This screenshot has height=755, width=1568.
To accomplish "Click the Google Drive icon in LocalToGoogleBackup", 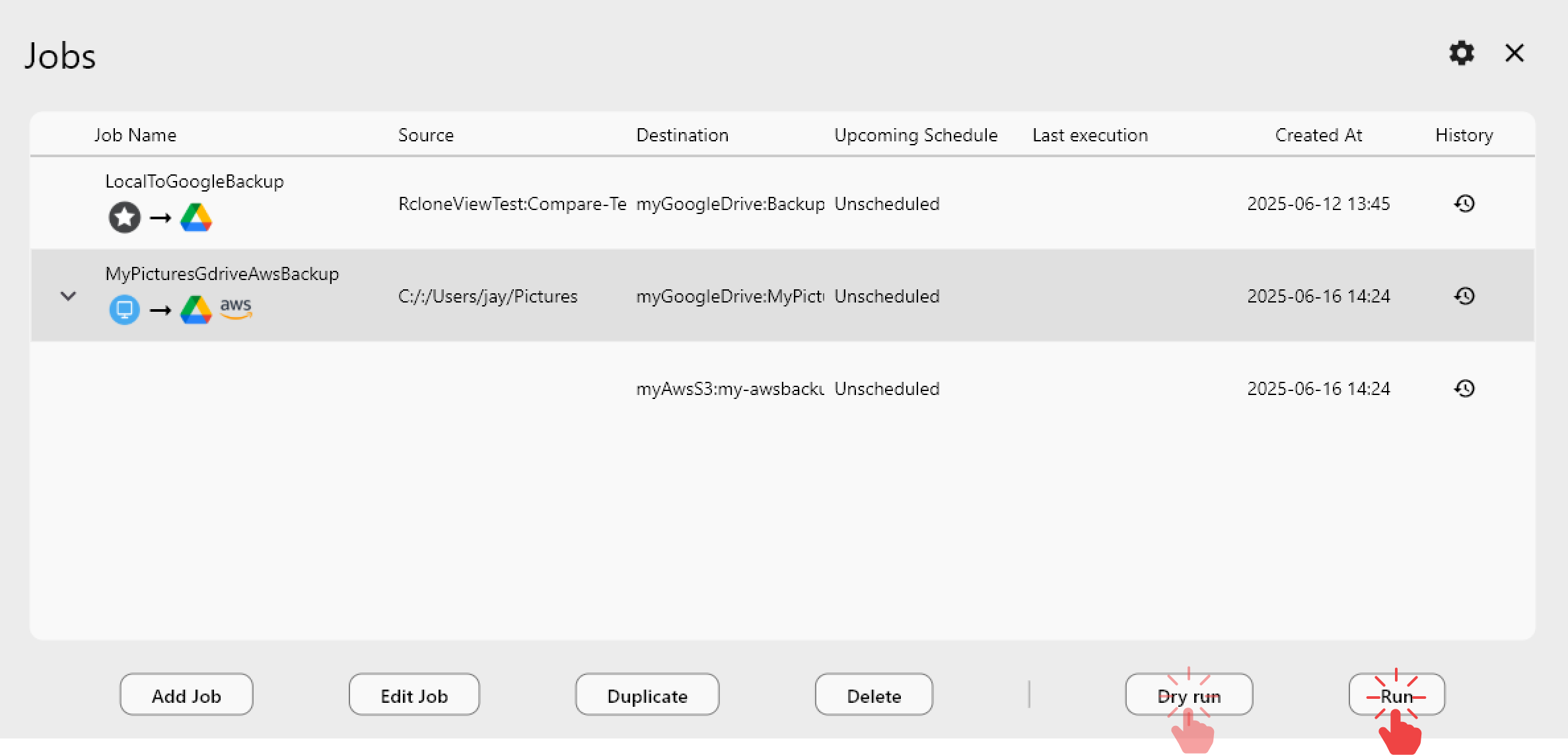I will [196, 217].
